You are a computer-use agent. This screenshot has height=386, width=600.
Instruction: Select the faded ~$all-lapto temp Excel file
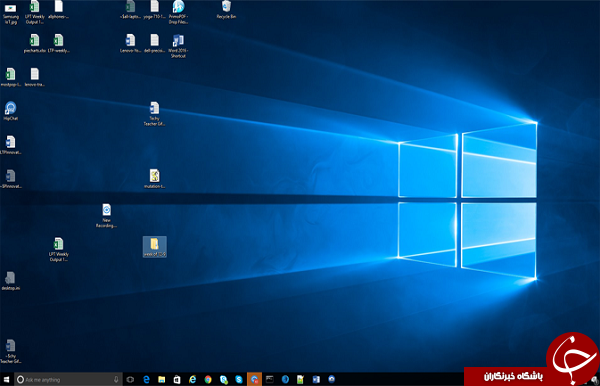[x=130, y=10]
